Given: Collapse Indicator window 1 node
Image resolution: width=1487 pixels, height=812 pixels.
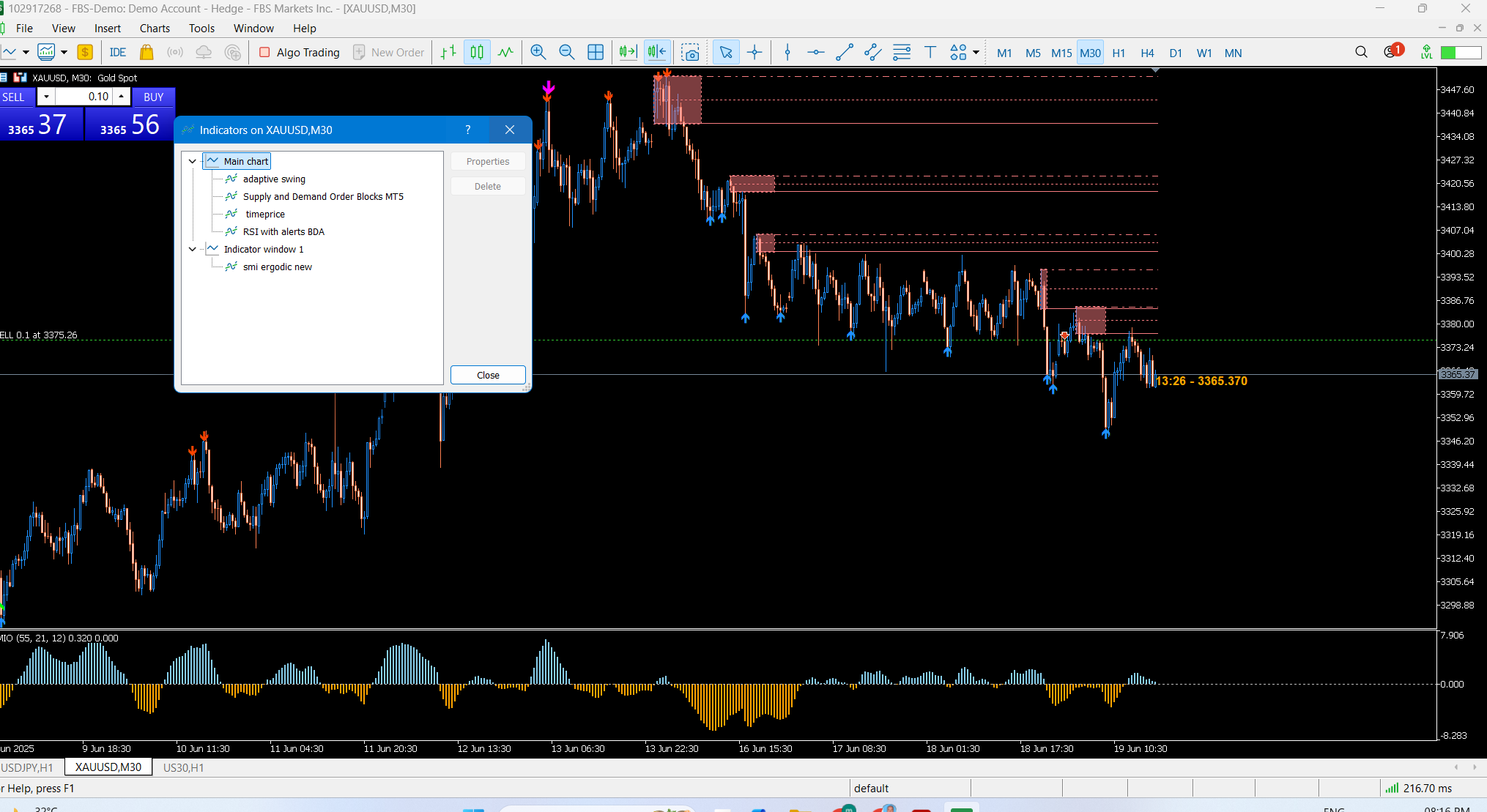Looking at the screenshot, I should point(193,249).
